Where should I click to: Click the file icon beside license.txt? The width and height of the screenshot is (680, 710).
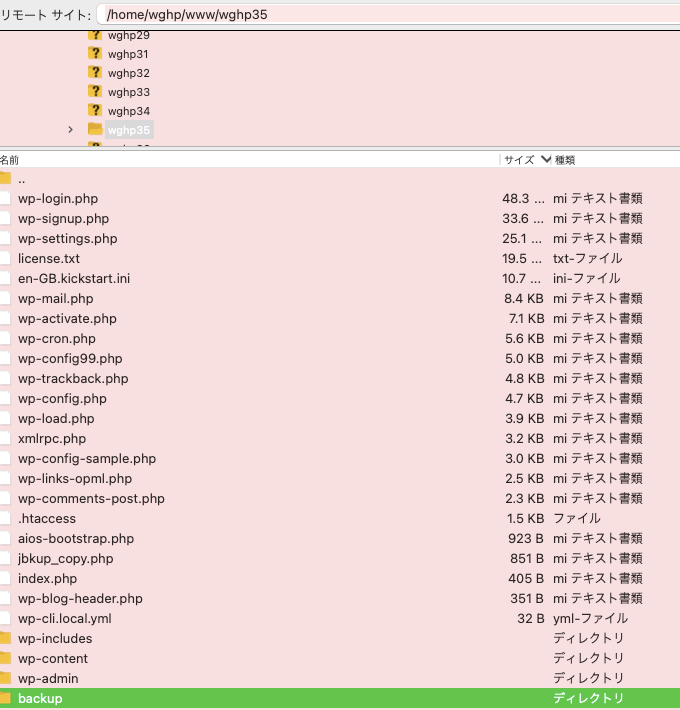click(5, 258)
